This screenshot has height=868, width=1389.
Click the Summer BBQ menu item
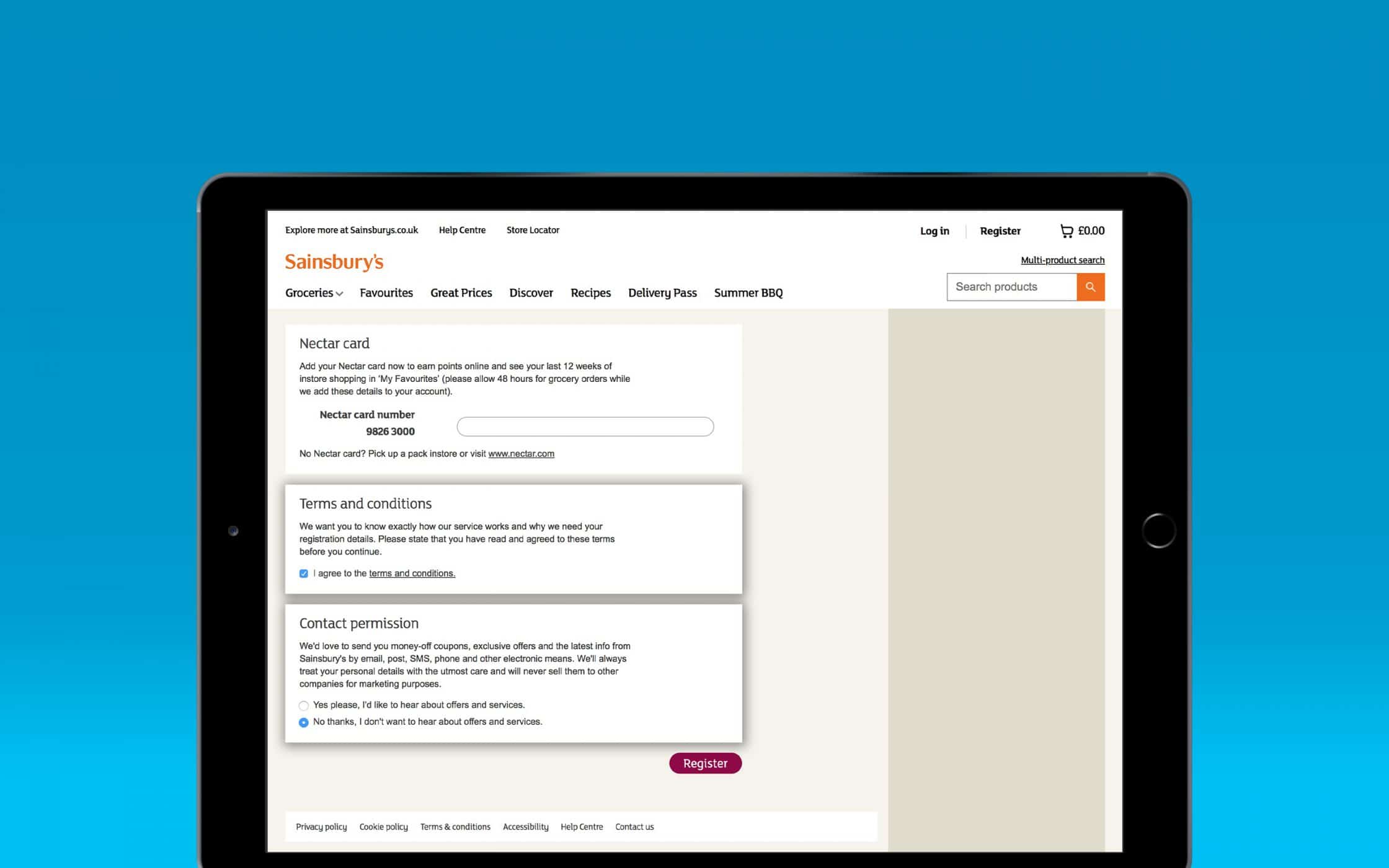(748, 292)
